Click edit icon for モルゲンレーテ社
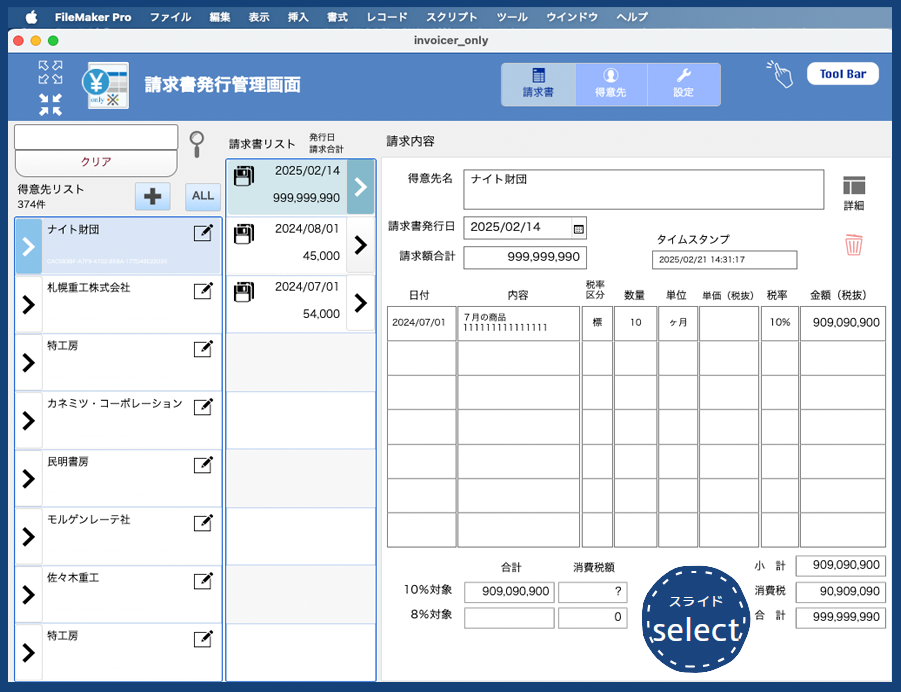 [x=203, y=523]
